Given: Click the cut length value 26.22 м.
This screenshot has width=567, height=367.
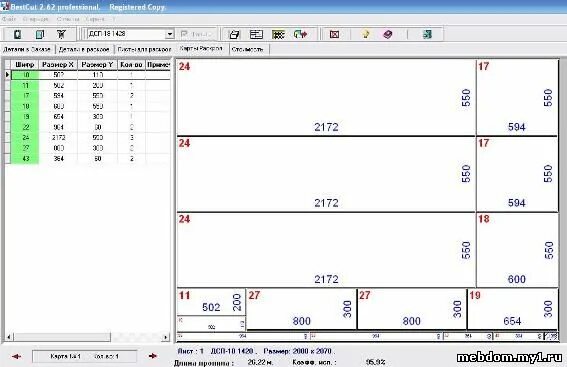Looking at the screenshot, I should coord(261,362).
